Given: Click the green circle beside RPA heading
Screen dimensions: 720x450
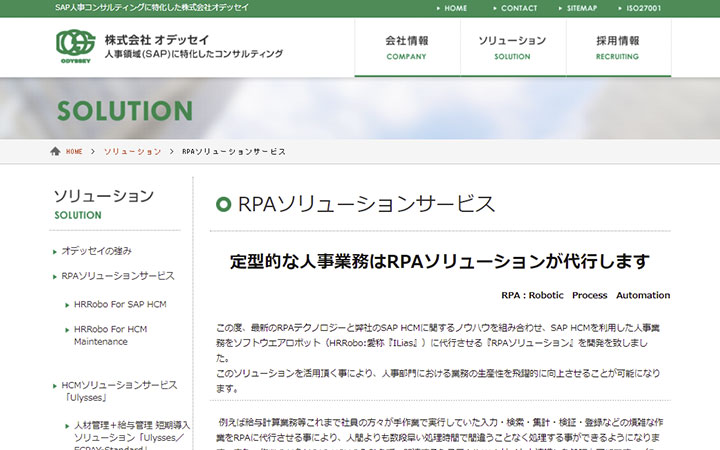Looking at the screenshot, I should pos(224,204).
